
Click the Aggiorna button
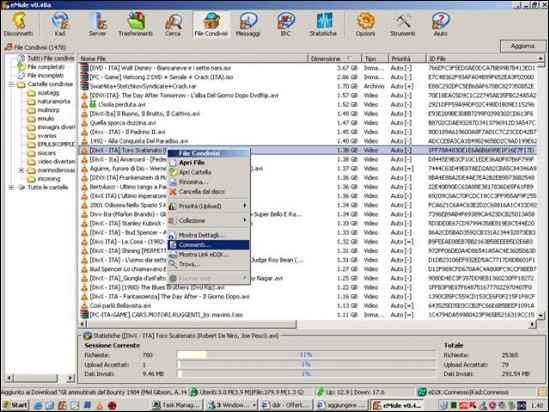pyautogui.click(x=523, y=46)
